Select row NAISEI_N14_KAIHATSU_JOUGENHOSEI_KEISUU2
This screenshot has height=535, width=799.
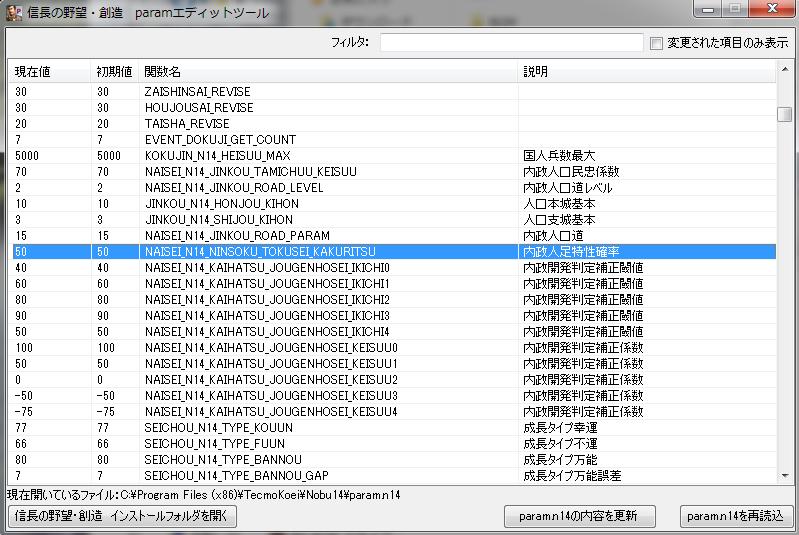tap(394, 380)
